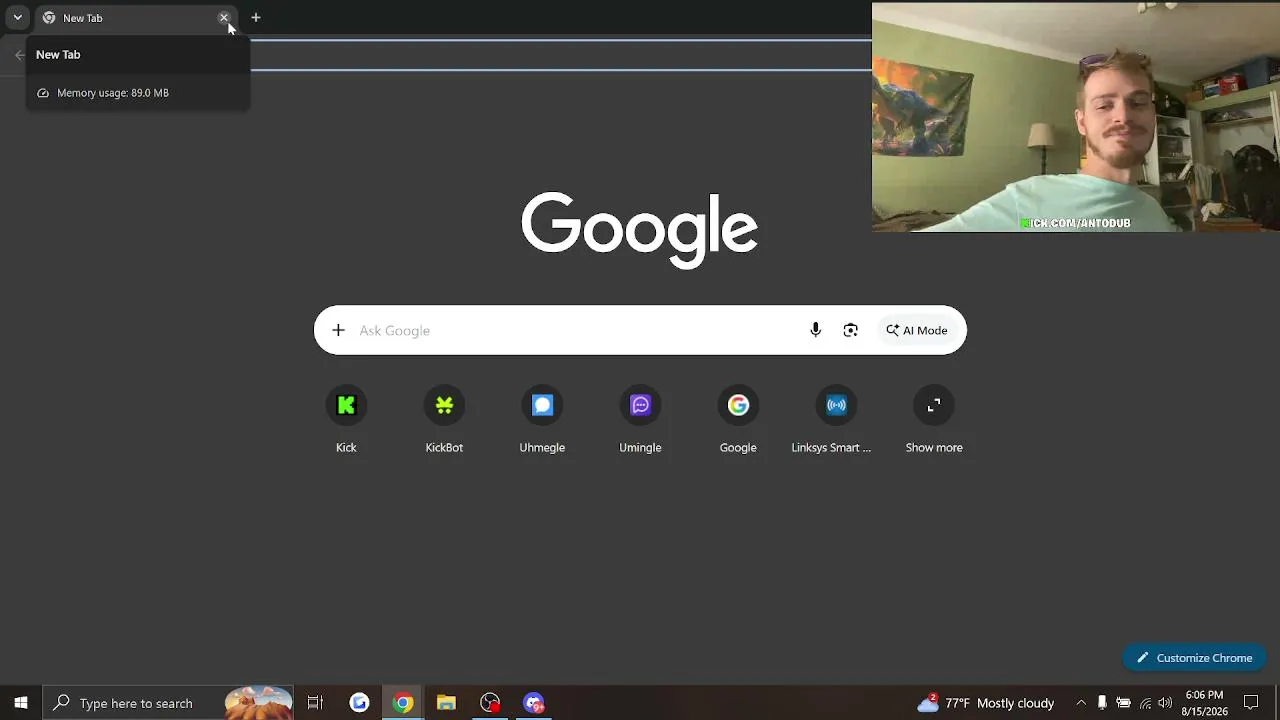The height and width of the screenshot is (720, 1280).
Task: Switch to AI Mode
Action: pos(917,330)
